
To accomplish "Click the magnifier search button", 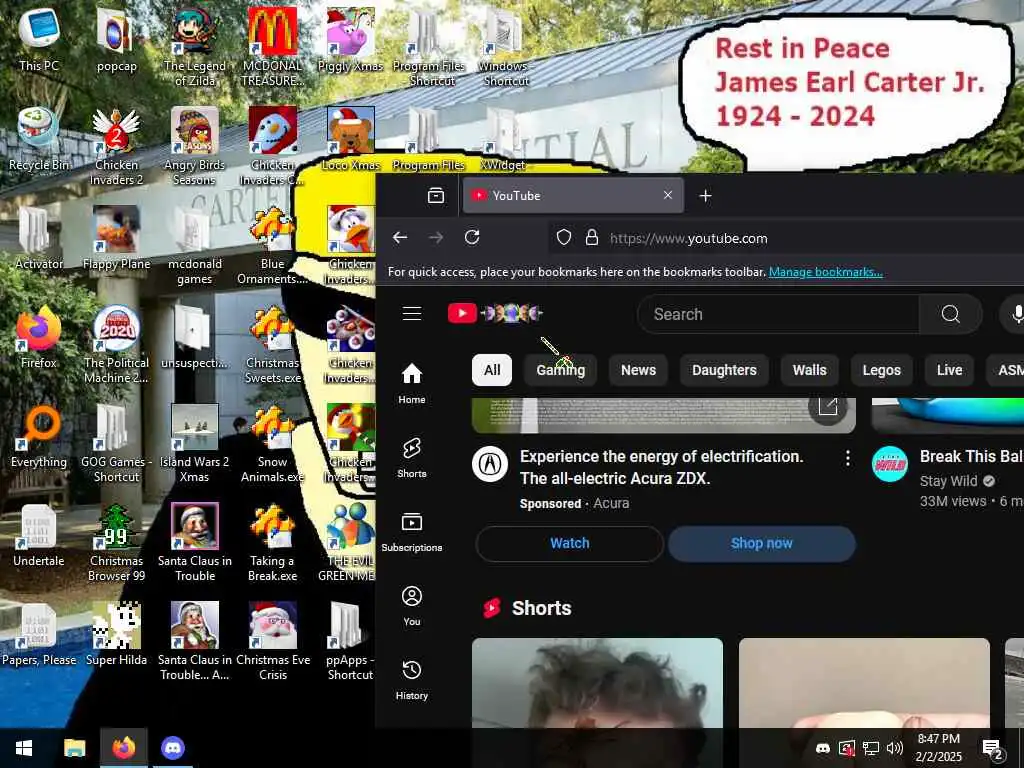I will point(950,314).
